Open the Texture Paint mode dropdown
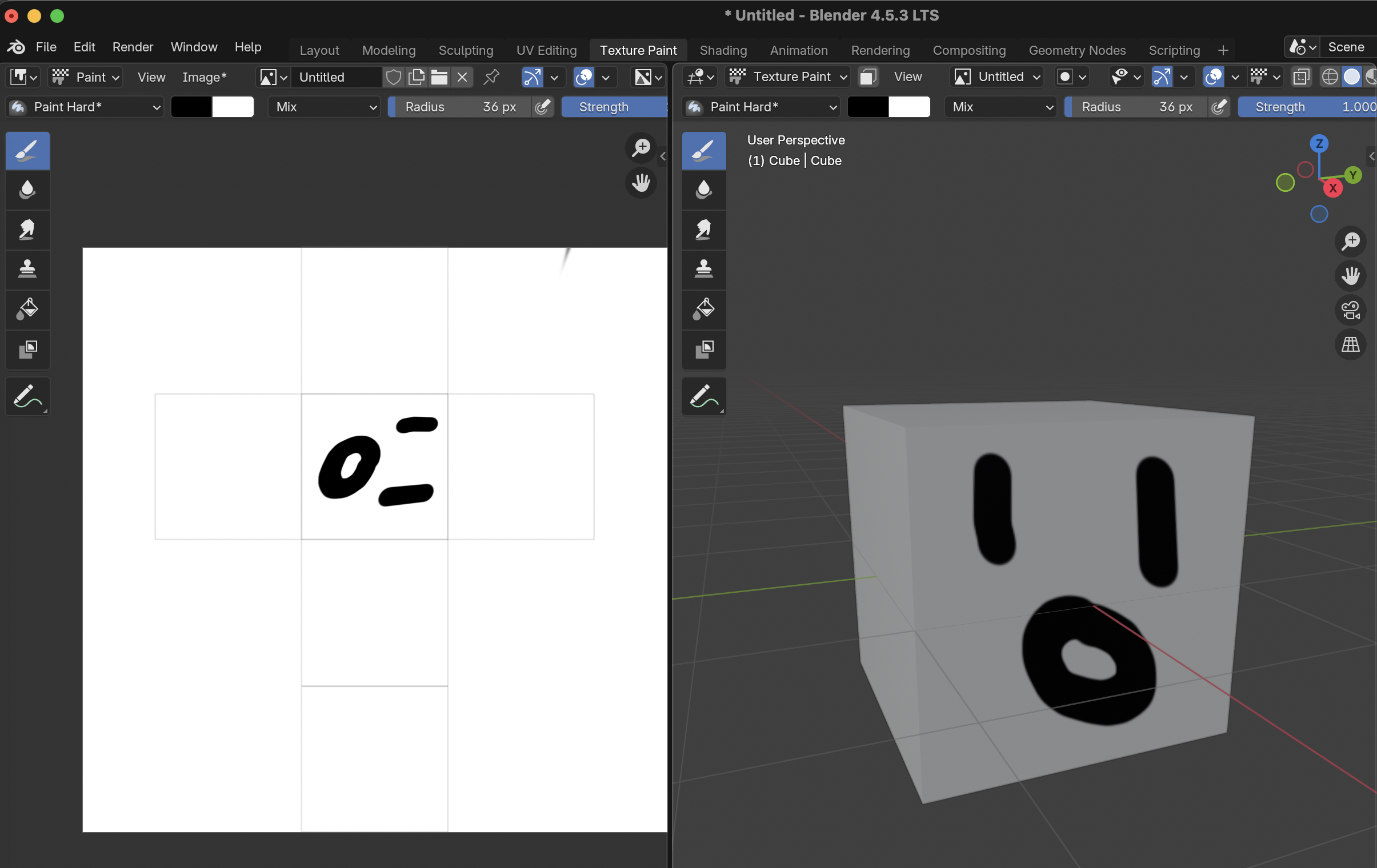 coord(787,77)
